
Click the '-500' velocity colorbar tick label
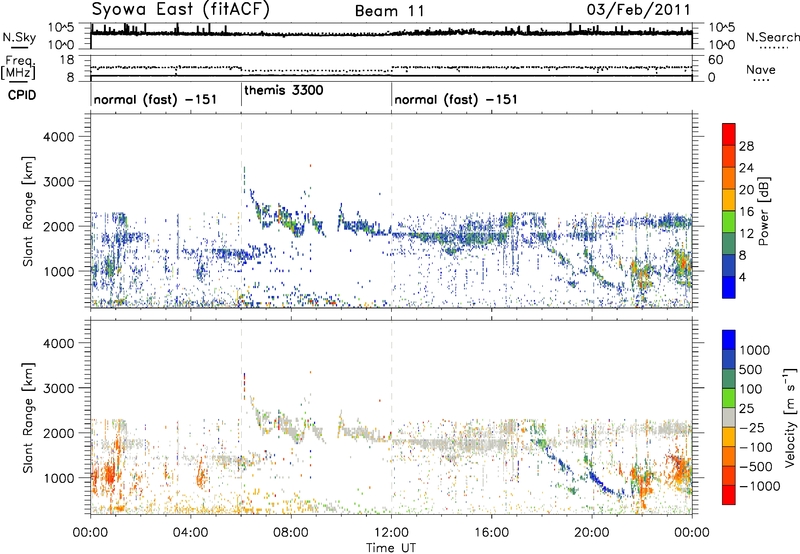[x=756, y=466]
